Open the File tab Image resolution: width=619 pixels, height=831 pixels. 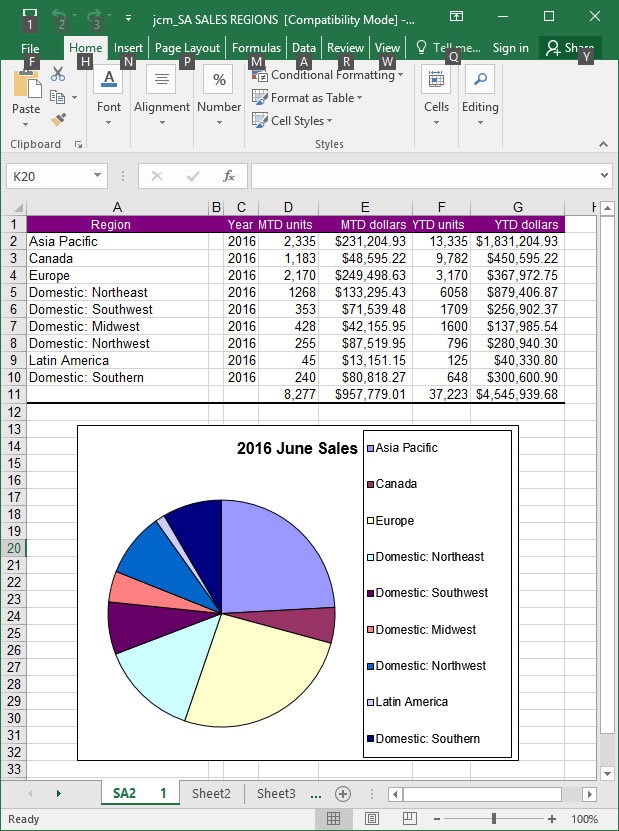coord(30,48)
